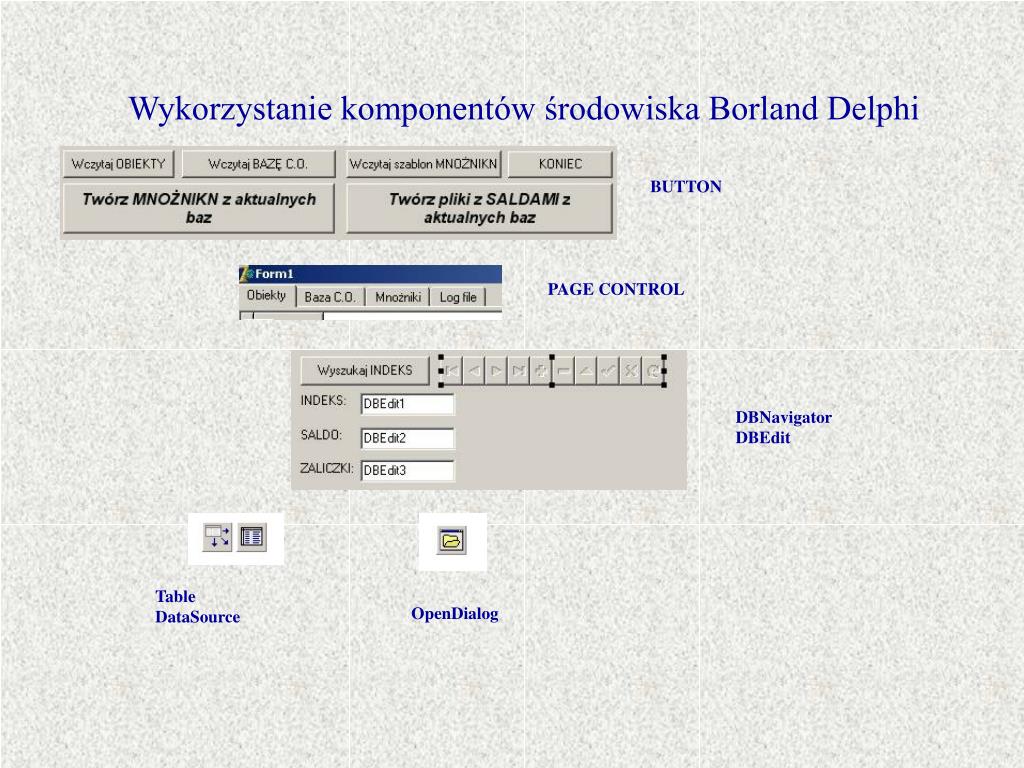Click the DBEdit3 ZALICZKI field
Viewport: 1024px width, 768px height.
tap(408, 470)
